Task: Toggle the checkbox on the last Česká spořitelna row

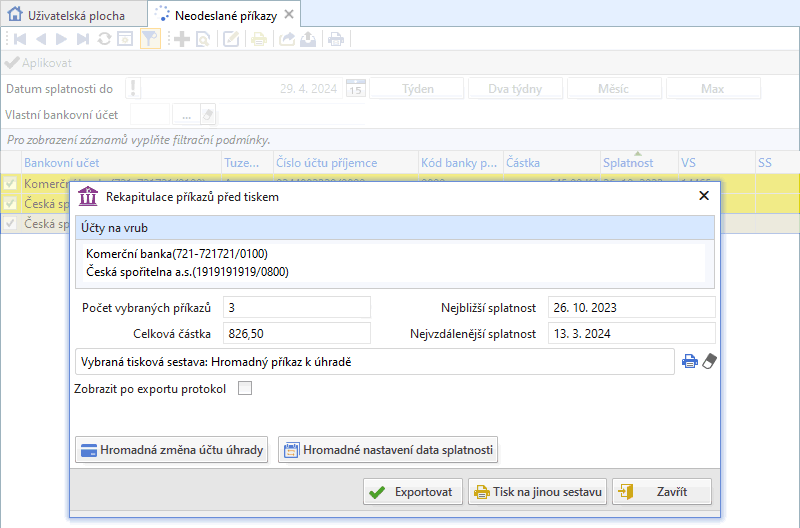Action: coord(10,223)
